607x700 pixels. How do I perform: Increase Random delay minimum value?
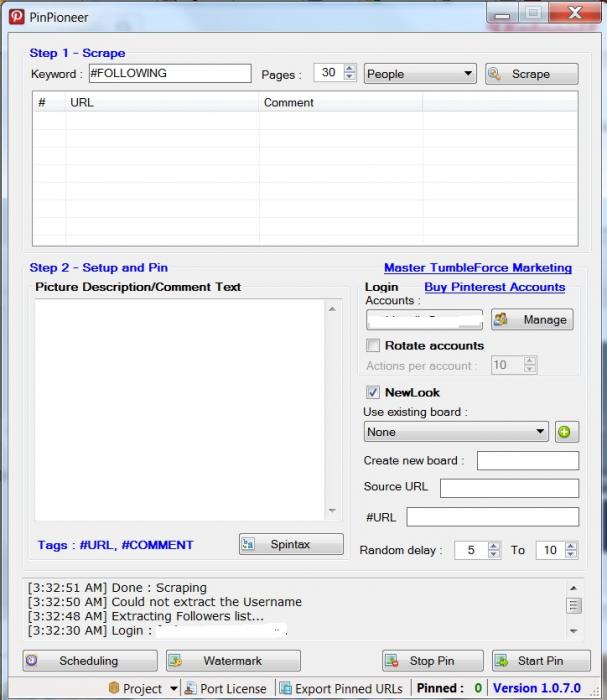pos(494,546)
